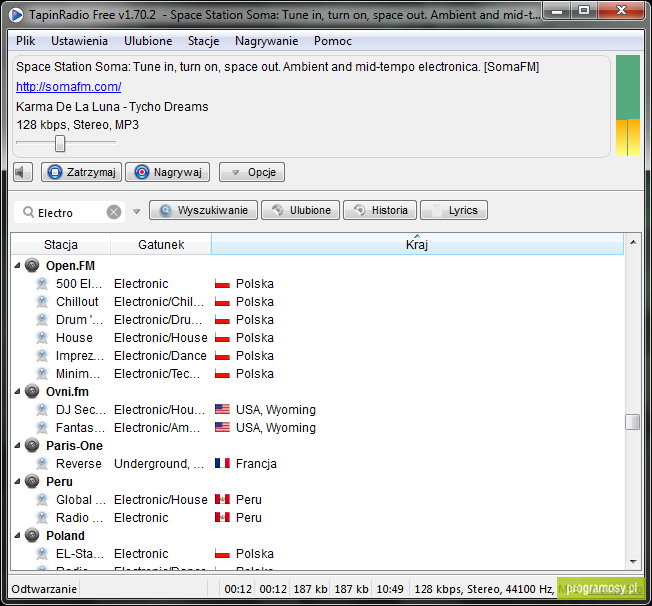Click the magnifier icon in search box
The image size is (652, 606).
pos(28,212)
